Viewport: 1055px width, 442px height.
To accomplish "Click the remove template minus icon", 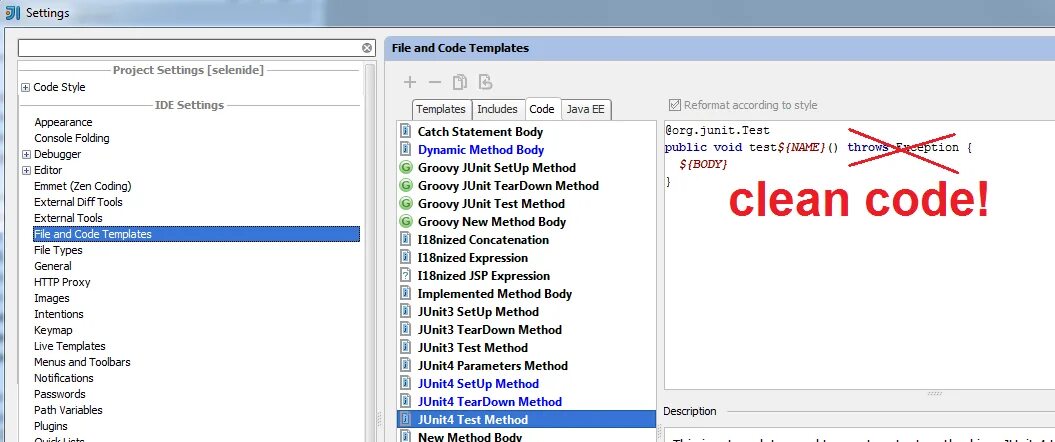I will point(435,82).
